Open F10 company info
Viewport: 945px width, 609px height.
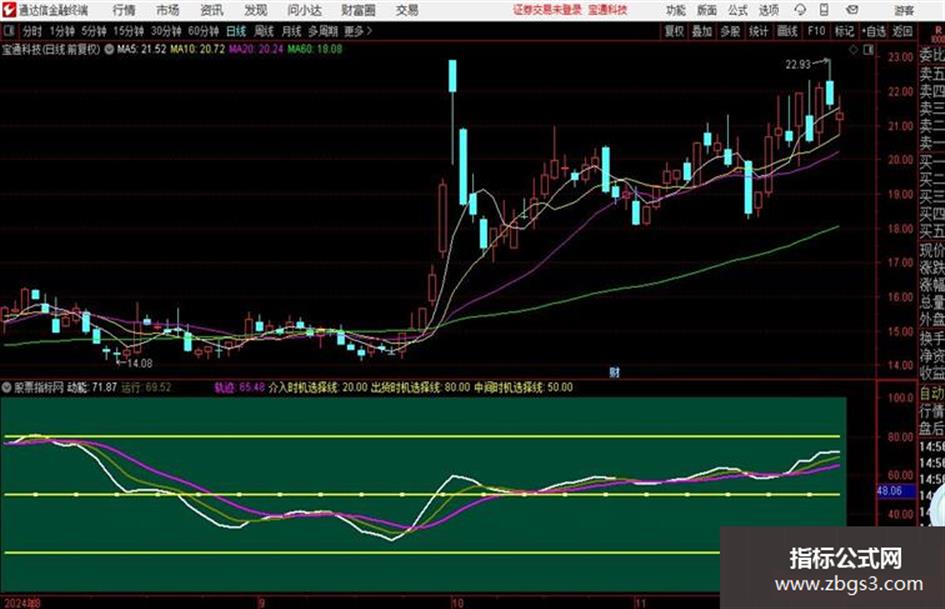(x=816, y=31)
